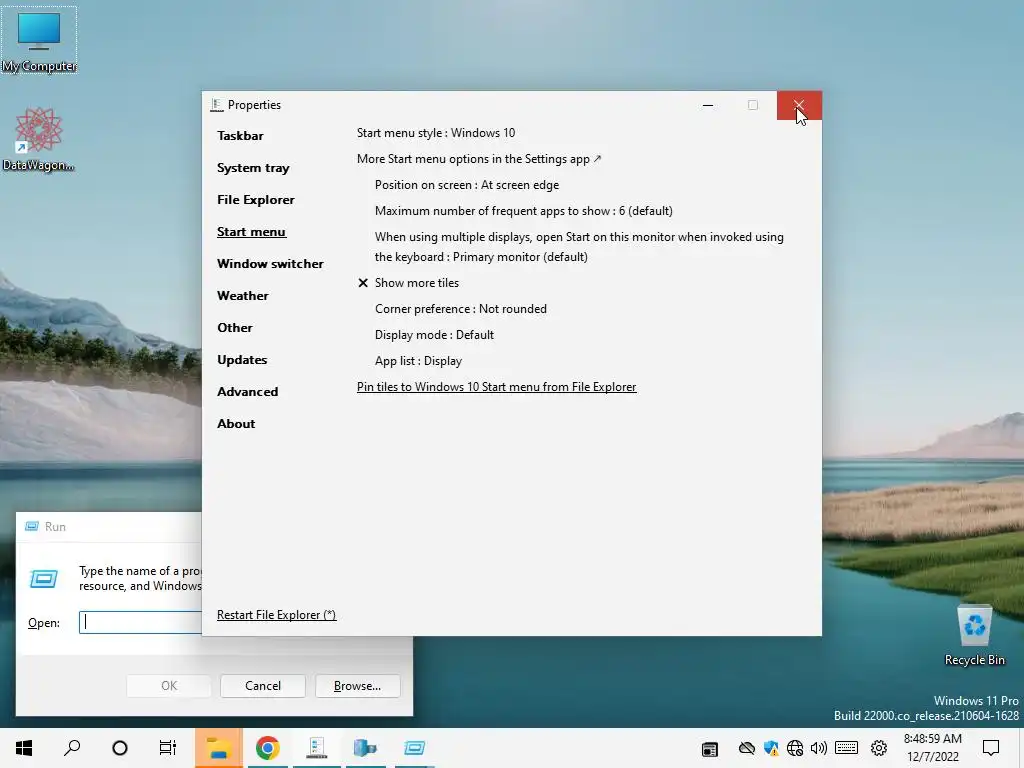The image size is (1024, 768).
Task: Close the Properties window
Action: pos(799,105)
